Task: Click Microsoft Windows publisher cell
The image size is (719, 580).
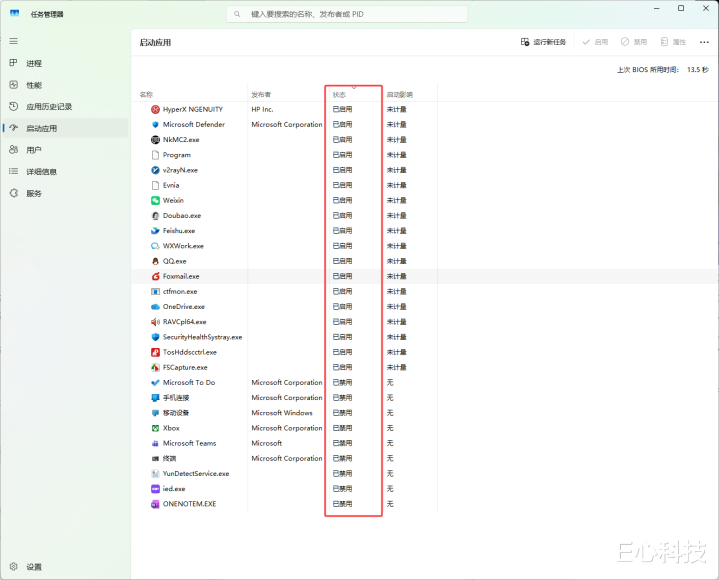Action: click(282, 413)
